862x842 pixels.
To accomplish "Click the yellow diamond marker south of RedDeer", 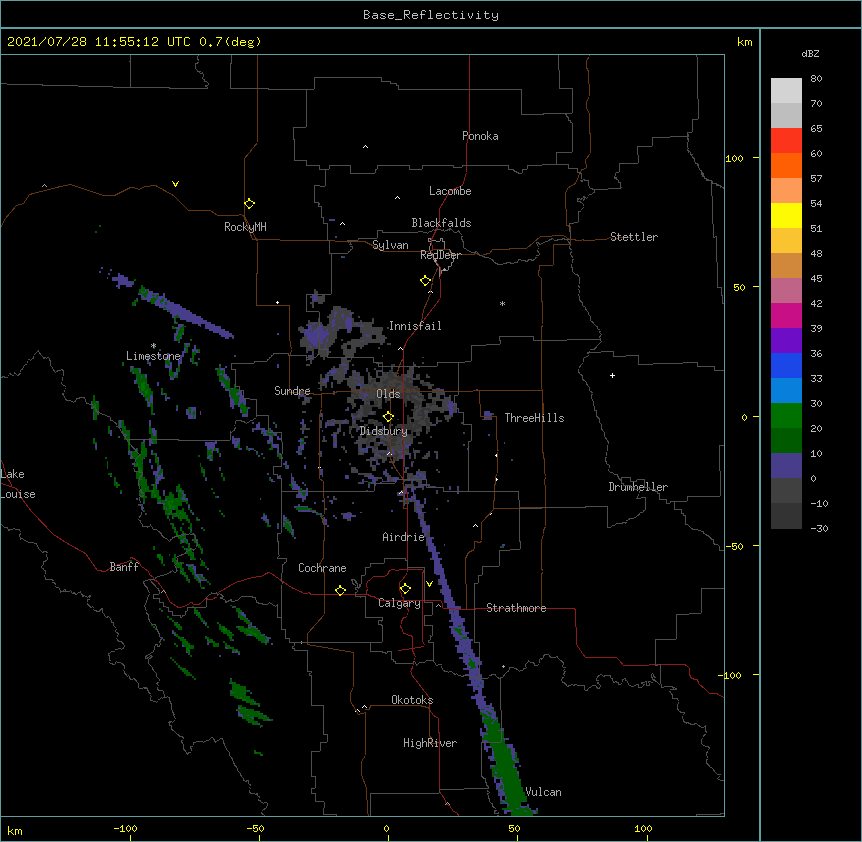I will (425, 281).
